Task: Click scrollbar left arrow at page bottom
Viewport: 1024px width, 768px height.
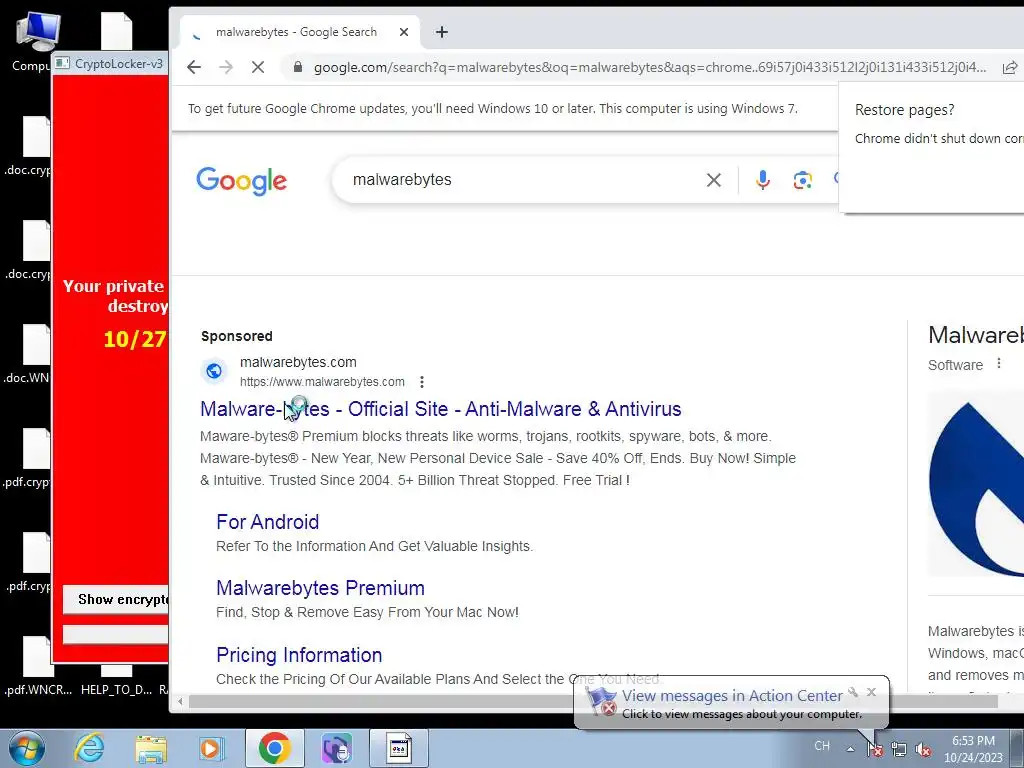Action: (x=180, y=702)
